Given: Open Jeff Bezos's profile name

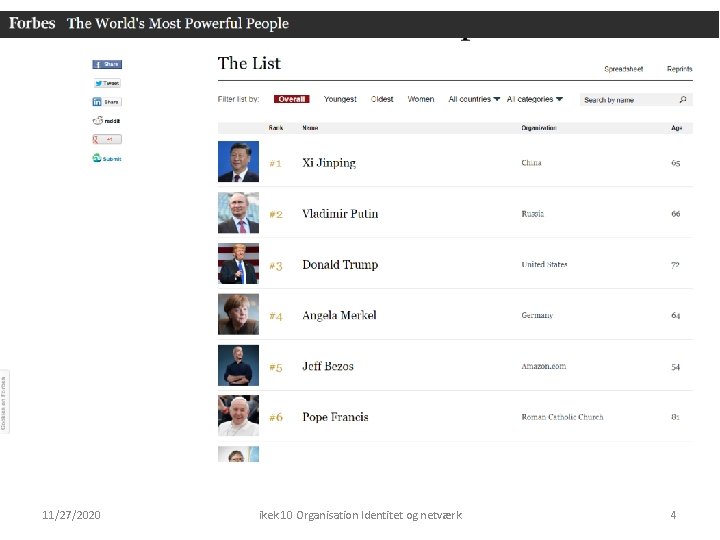Looking at the screenshot, I should click(328, 366).
